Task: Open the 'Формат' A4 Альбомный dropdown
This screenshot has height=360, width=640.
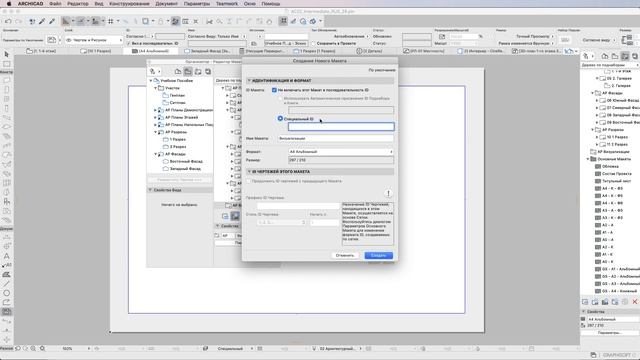Action: [x=341, y=151]
